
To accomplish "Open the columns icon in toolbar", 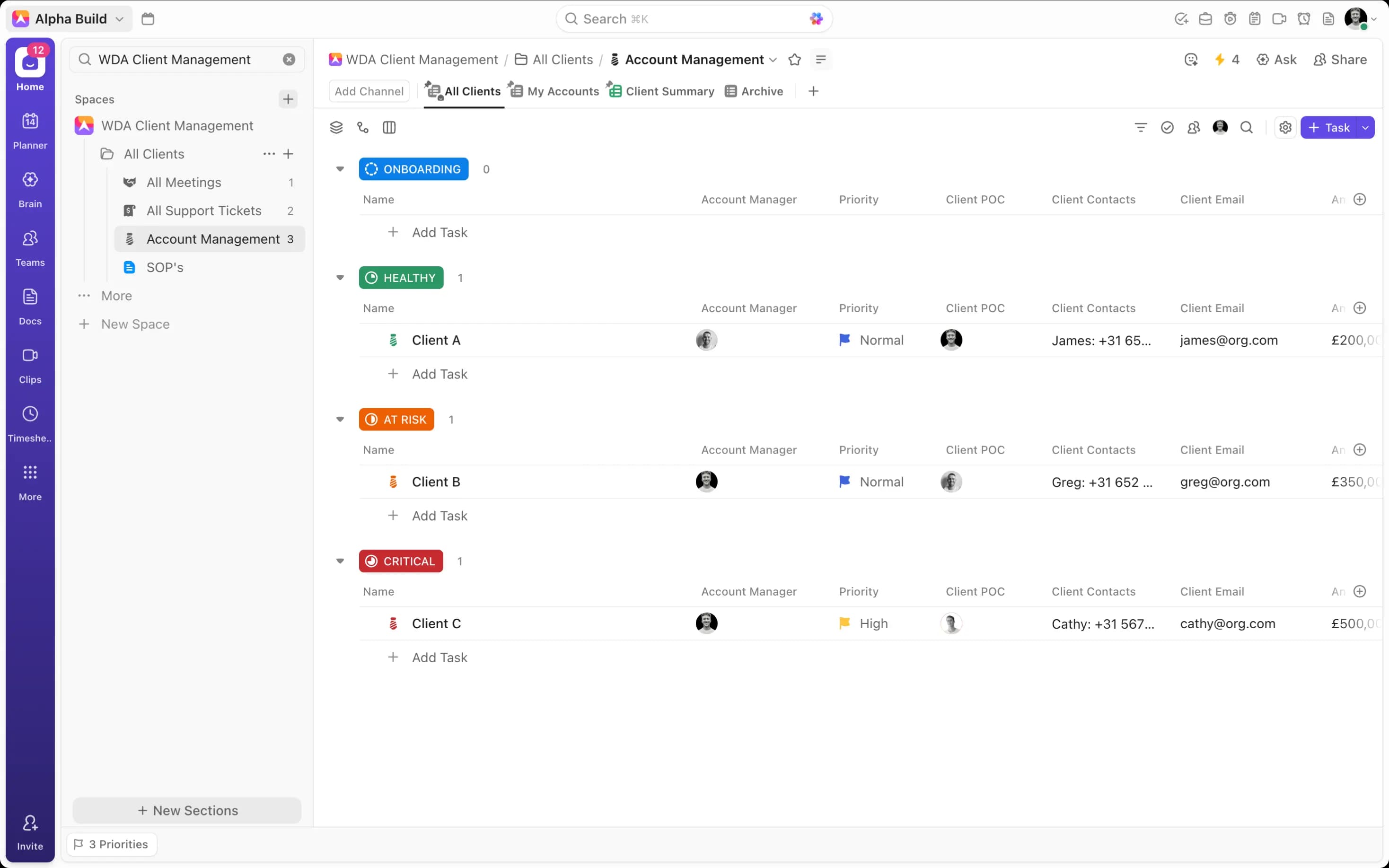I will click(x=389, y=127).
